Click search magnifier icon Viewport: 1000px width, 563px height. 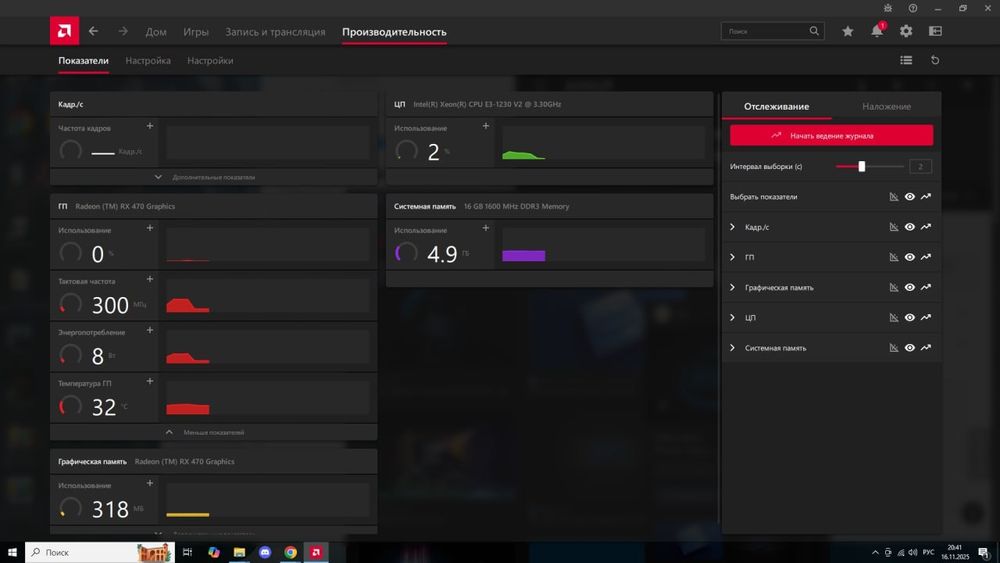[x=814, y=31]
